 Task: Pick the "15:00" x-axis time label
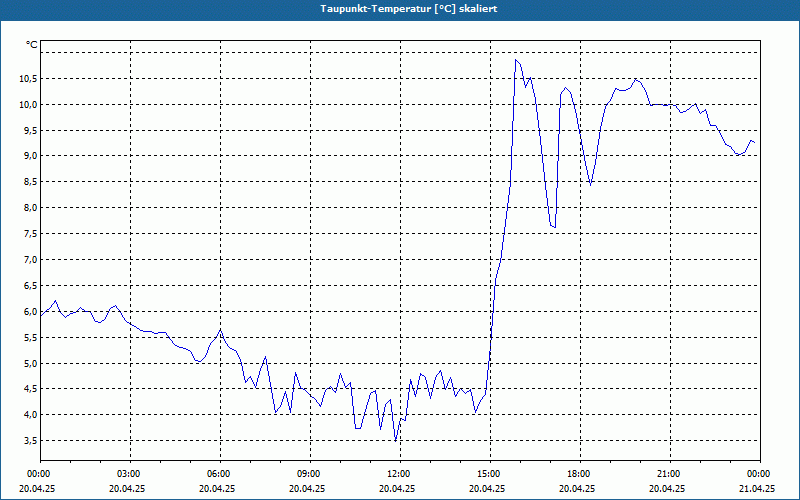pyautogui.click(x=487, y=474)
